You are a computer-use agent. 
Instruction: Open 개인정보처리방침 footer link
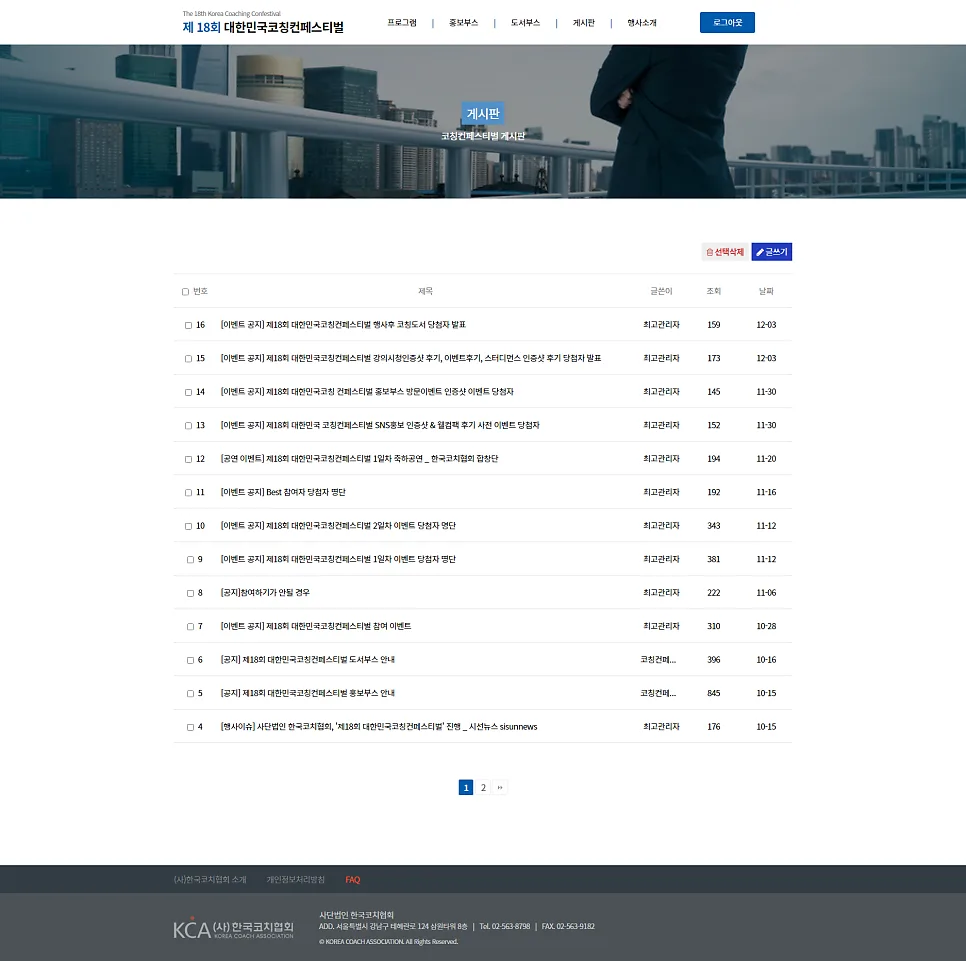pyautogui.click(x=296, y=880)
